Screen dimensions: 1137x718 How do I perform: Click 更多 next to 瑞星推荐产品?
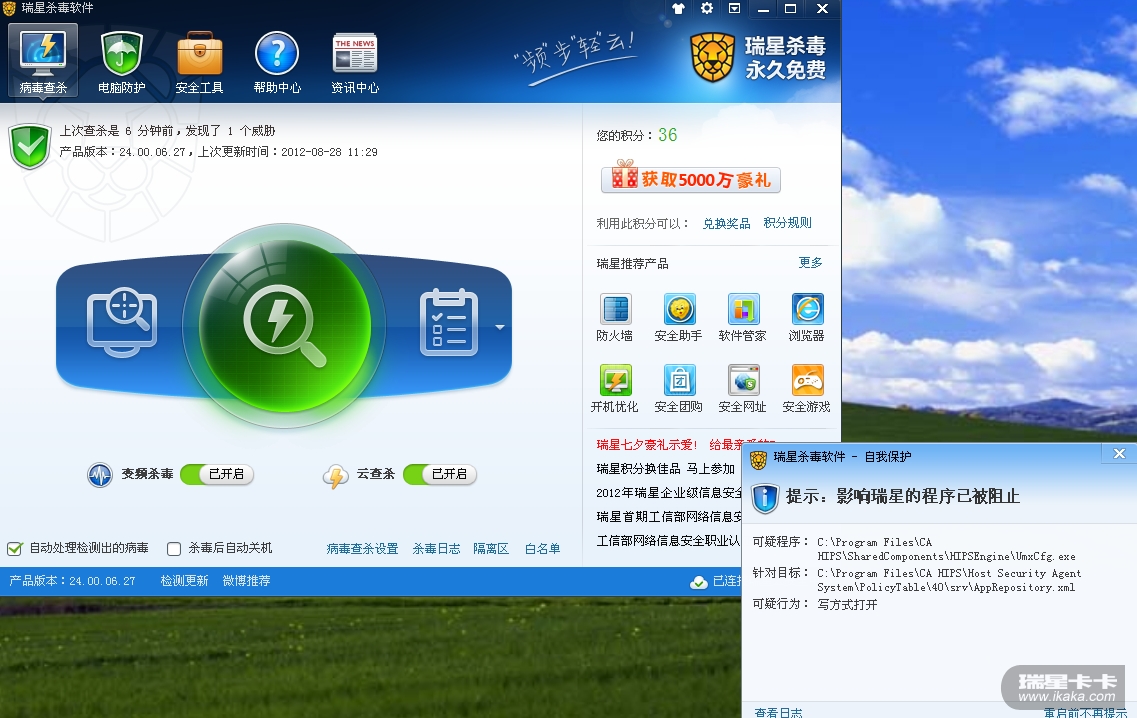pyautogui.click(x=811, y=263)
